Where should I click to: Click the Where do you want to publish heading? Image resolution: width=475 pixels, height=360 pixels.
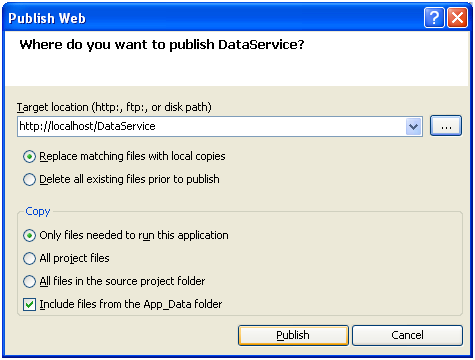pos(162,45)
